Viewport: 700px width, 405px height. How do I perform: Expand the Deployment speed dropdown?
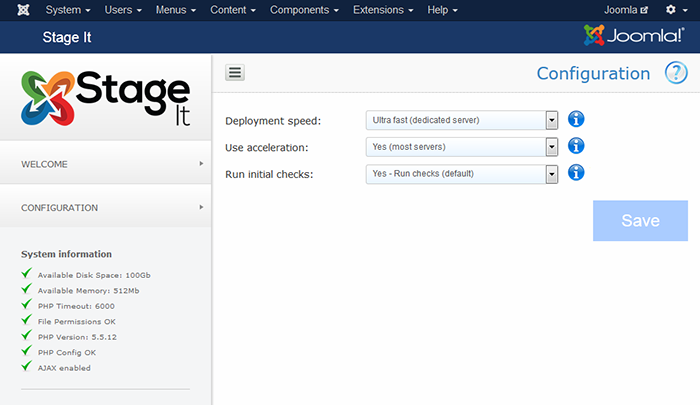tap(462, 120)
